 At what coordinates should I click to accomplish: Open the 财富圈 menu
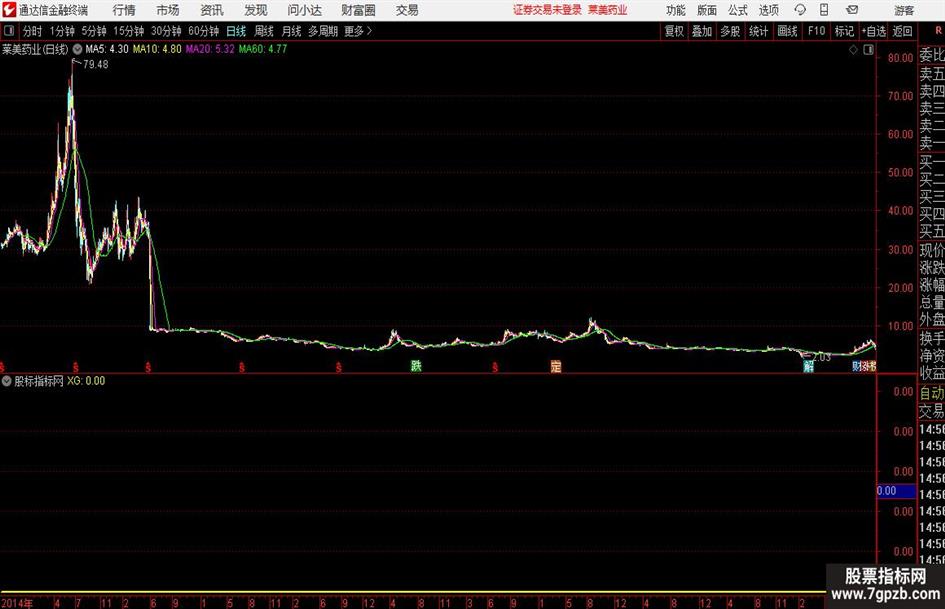(358, 10)
